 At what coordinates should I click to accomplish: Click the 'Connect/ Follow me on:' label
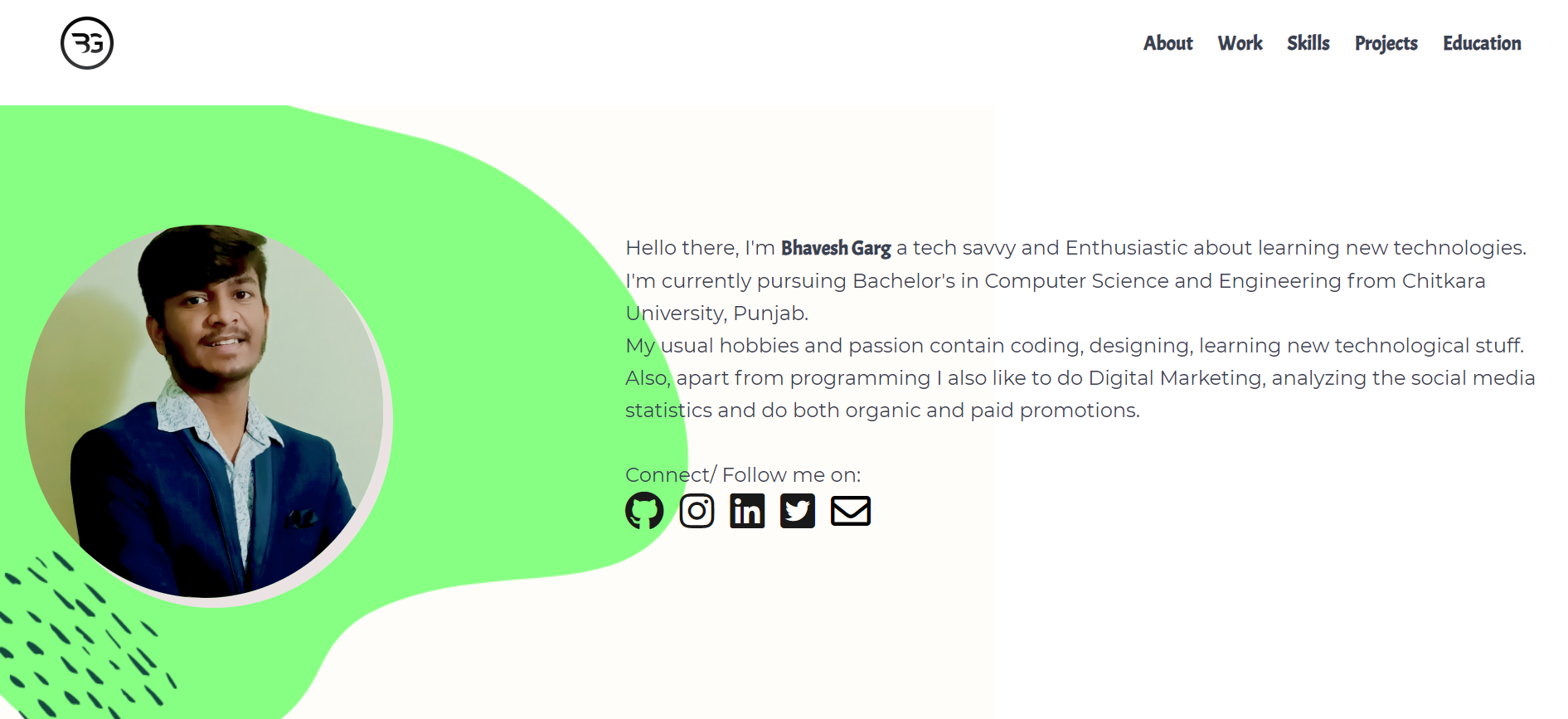743,475
